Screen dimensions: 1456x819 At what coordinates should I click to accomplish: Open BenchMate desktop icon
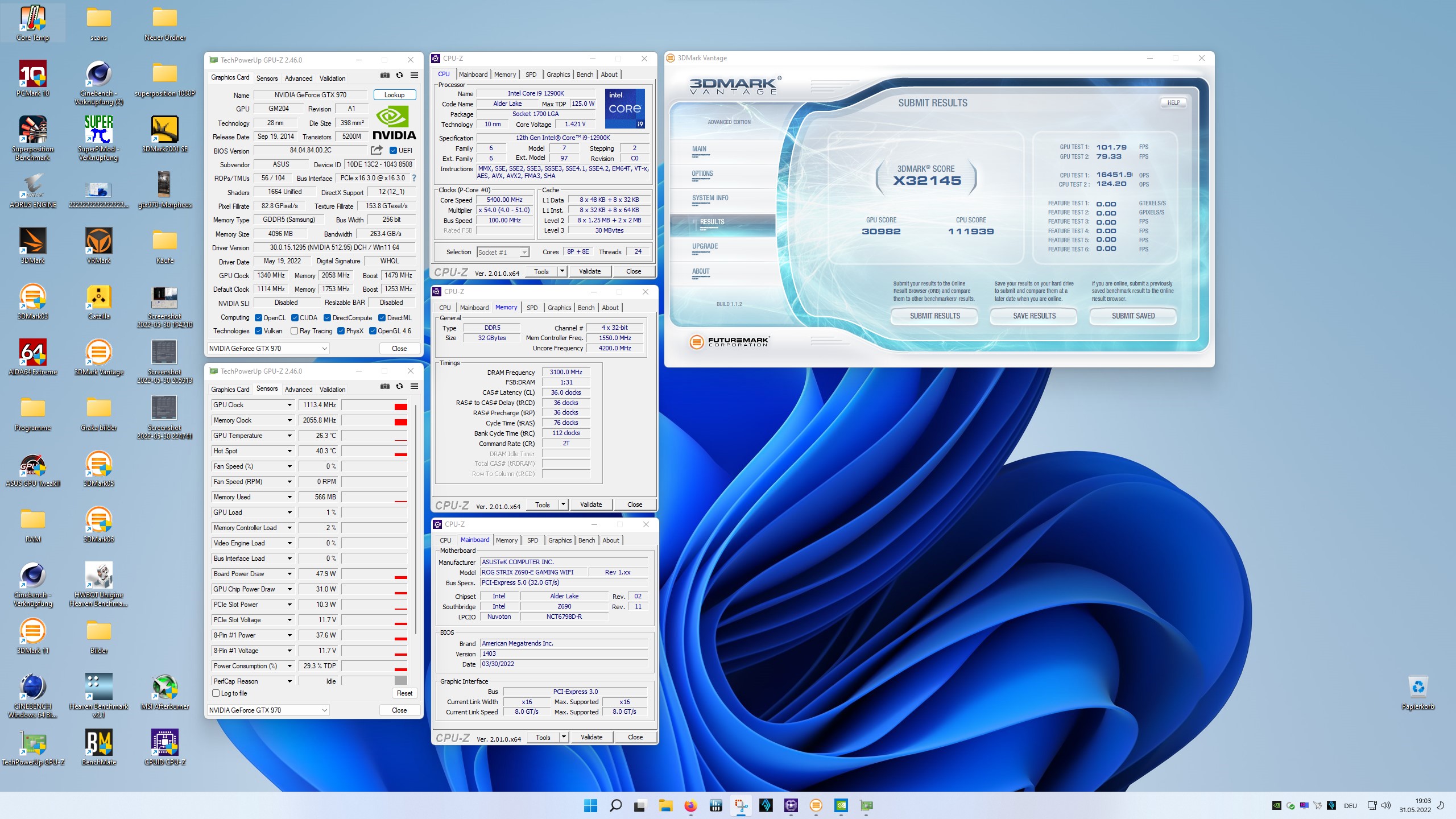(x=99, y=748)
